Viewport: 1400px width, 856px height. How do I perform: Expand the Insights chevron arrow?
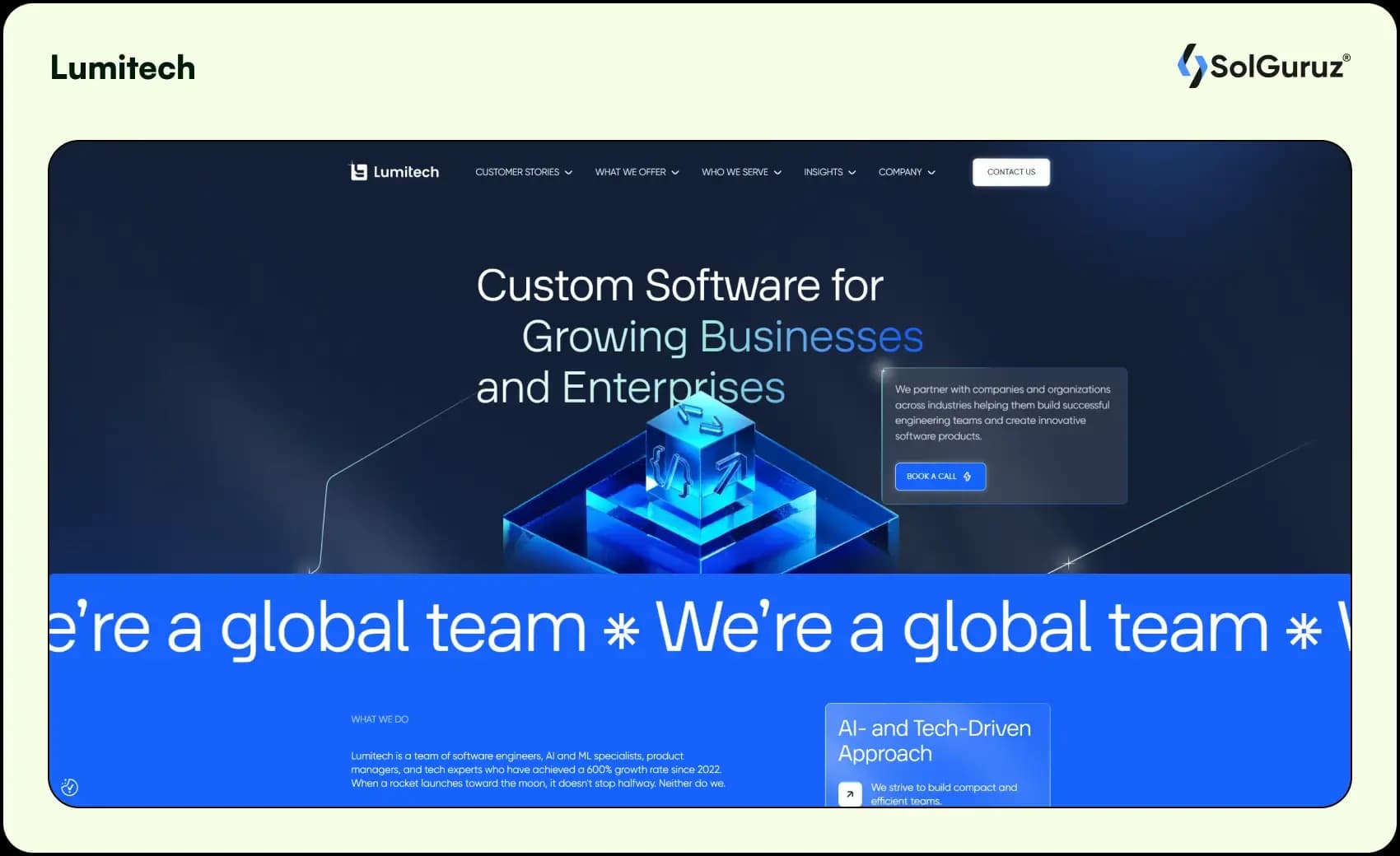coord(852,173)
